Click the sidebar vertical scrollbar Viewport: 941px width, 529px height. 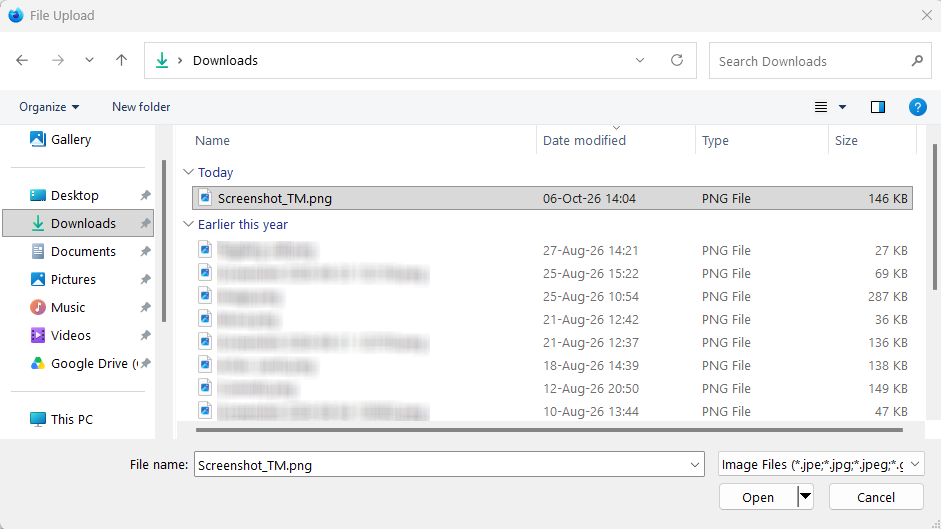[164, 240]
